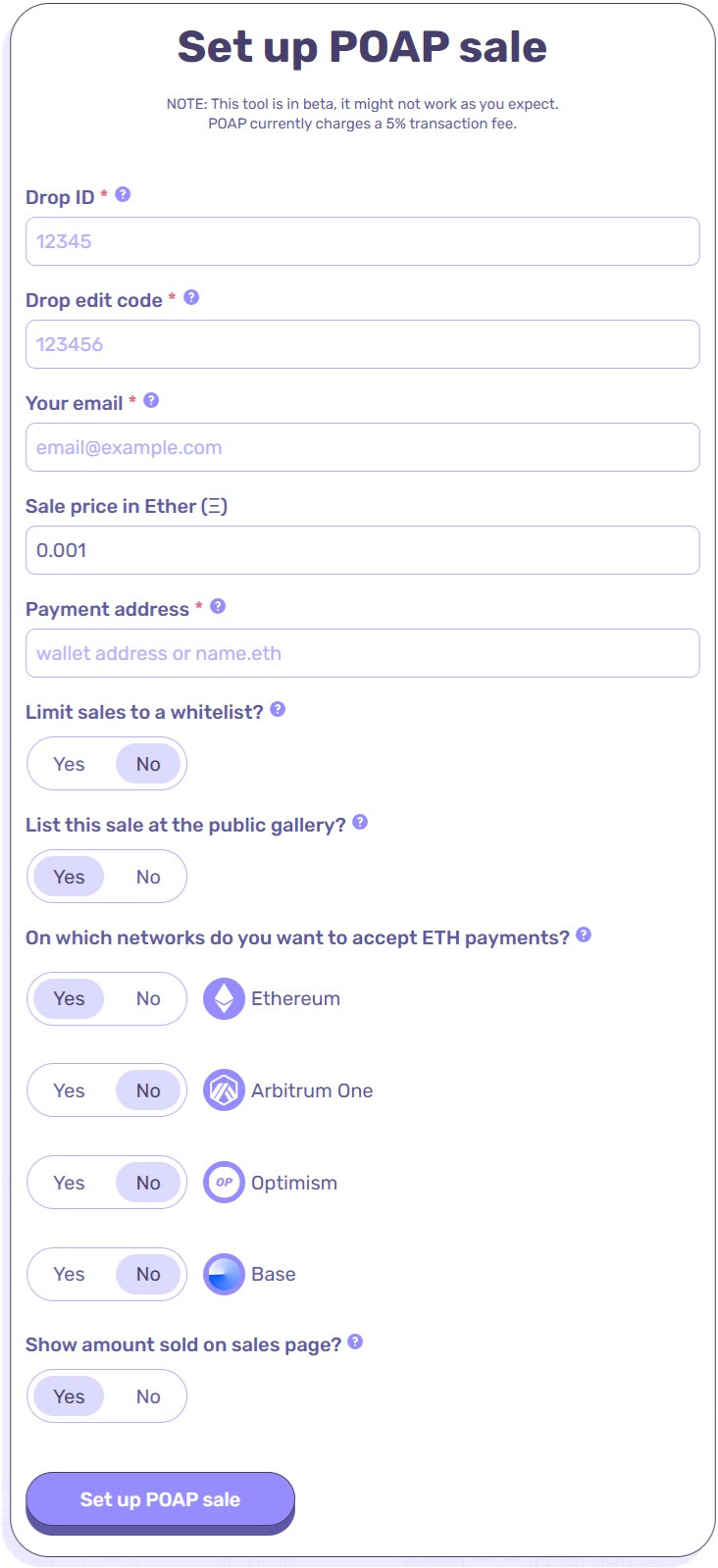Click the help icon for amount sold
The image size is (718, 1568).
tap(355, 1341)
